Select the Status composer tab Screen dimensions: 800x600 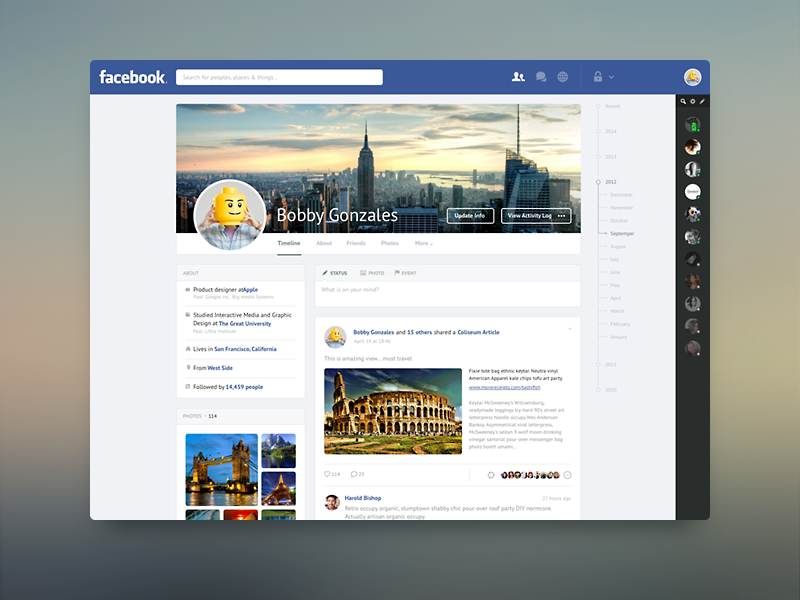[335, 273]
